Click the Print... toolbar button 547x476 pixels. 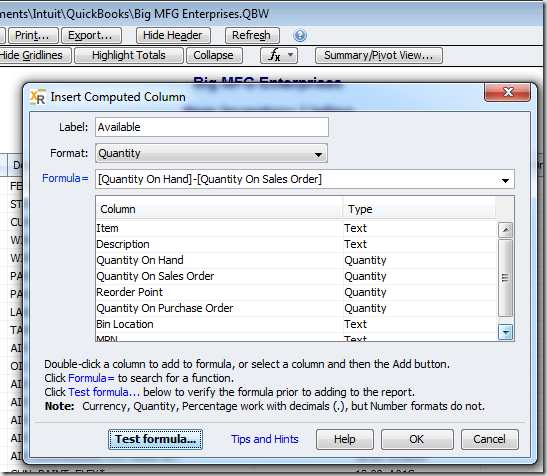(32, 35)
